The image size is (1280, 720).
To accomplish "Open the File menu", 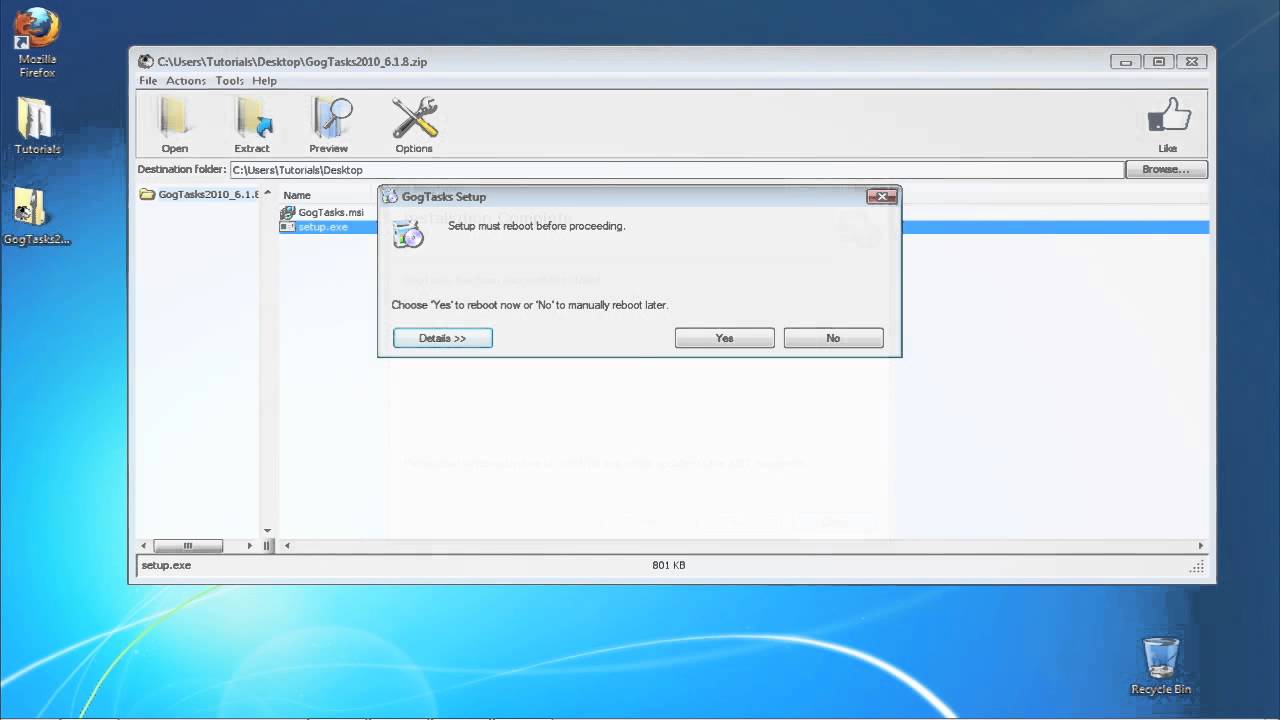I will click(x=148, y=81).
